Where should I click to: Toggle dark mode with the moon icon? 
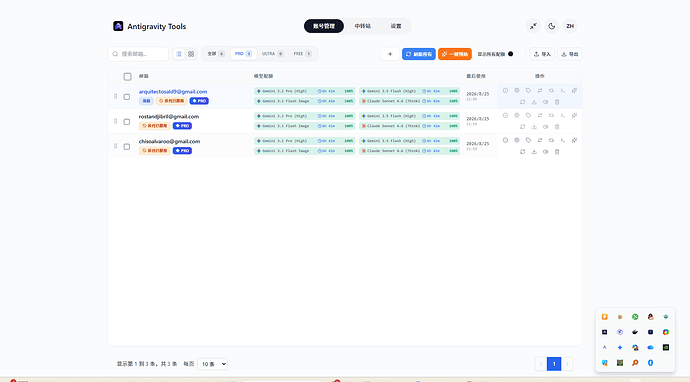click(551, 26)
